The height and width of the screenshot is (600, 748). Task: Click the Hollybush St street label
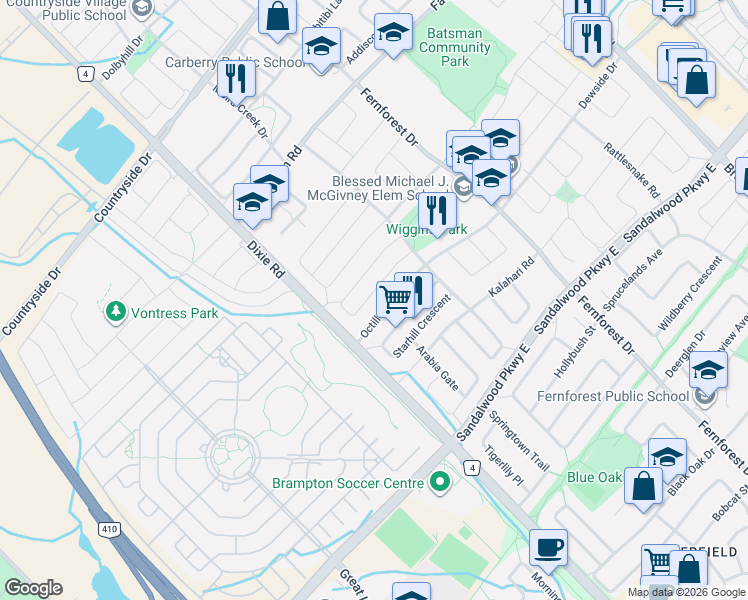pyautogui.click(x=575, y=352)
